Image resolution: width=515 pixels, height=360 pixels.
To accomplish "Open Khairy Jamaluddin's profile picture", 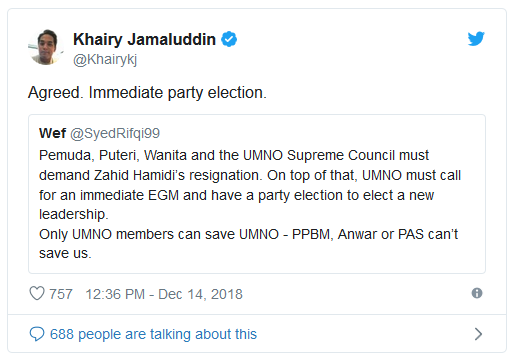I will click(46, 47).
